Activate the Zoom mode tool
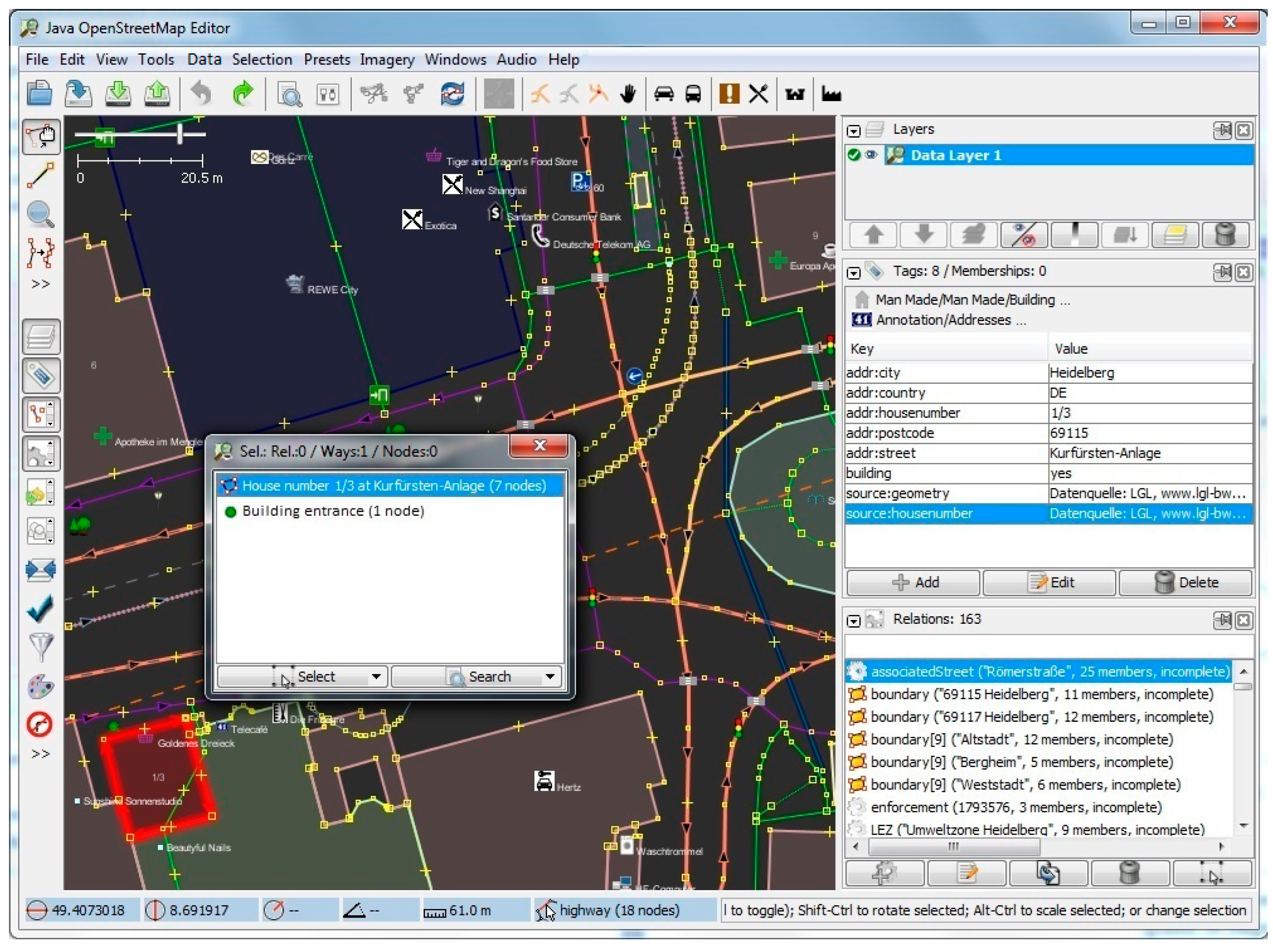 pyautogui.click(x=41, y=214)
